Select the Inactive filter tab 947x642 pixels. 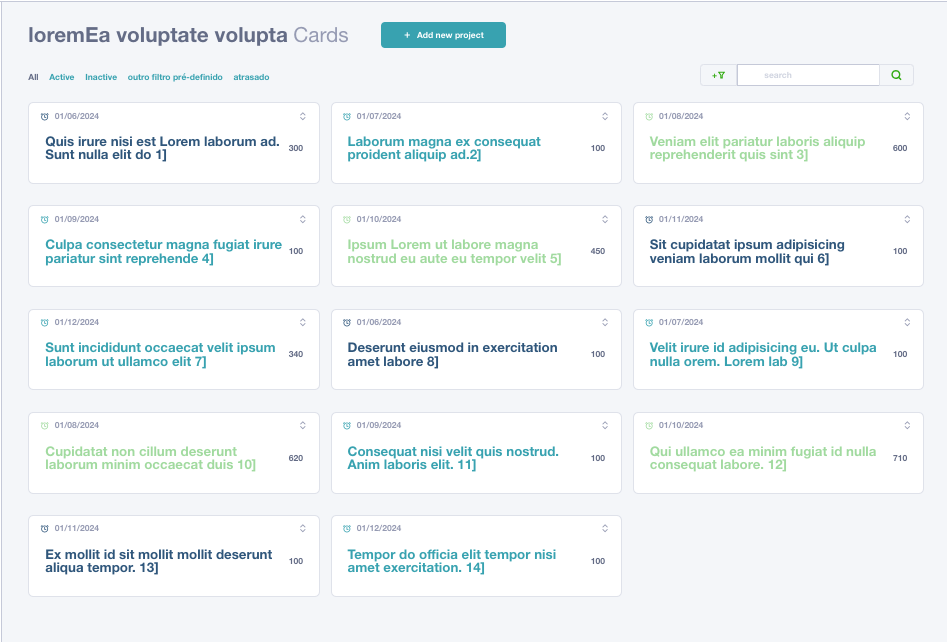click(101, 77)
